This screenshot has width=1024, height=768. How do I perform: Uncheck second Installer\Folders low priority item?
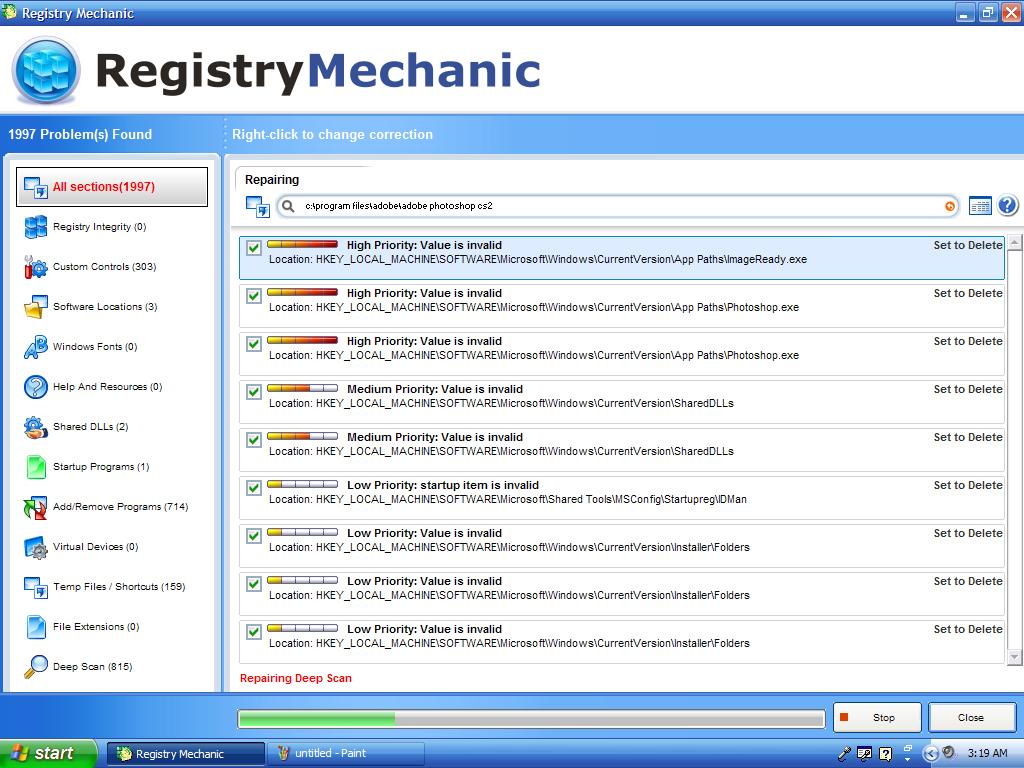(x=254, y=584)
